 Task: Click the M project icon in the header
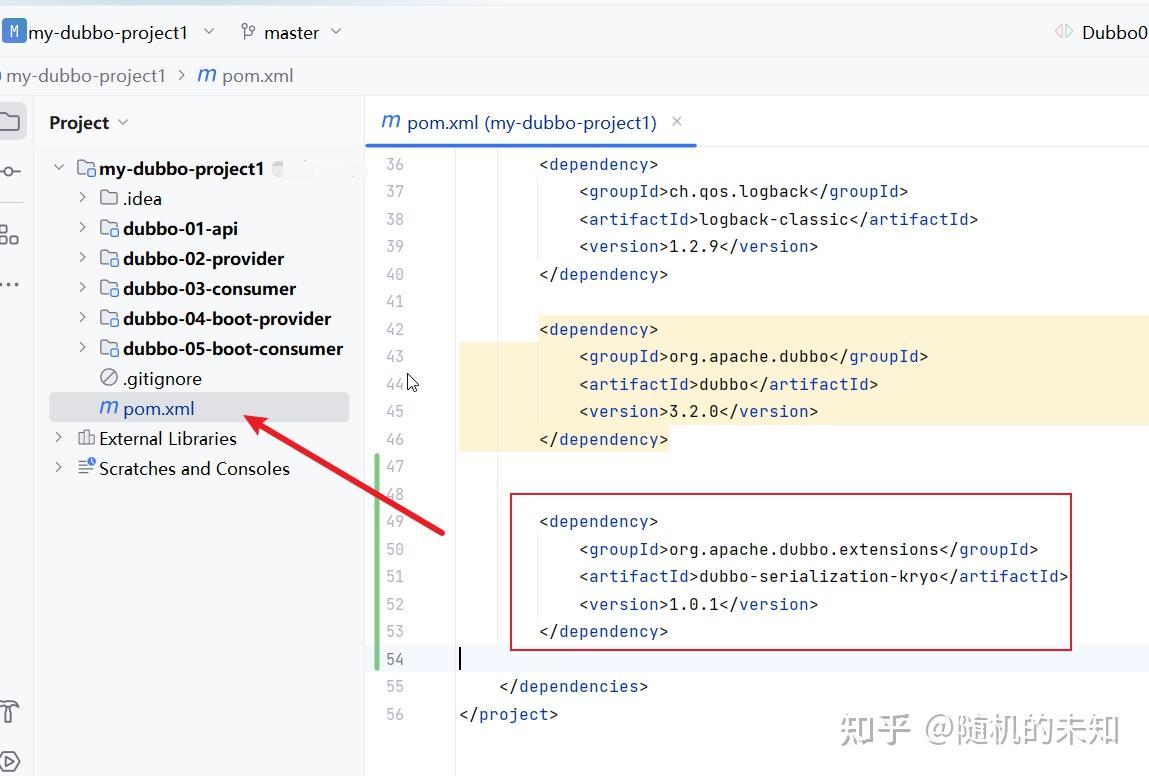pos(13,31)
